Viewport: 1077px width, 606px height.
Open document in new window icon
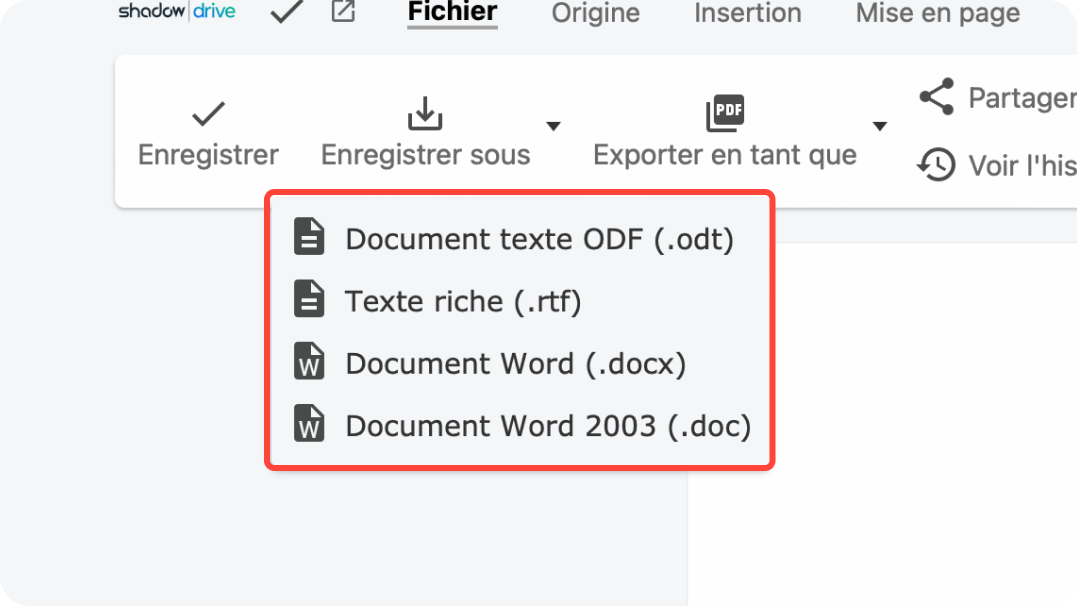[343, 13]
